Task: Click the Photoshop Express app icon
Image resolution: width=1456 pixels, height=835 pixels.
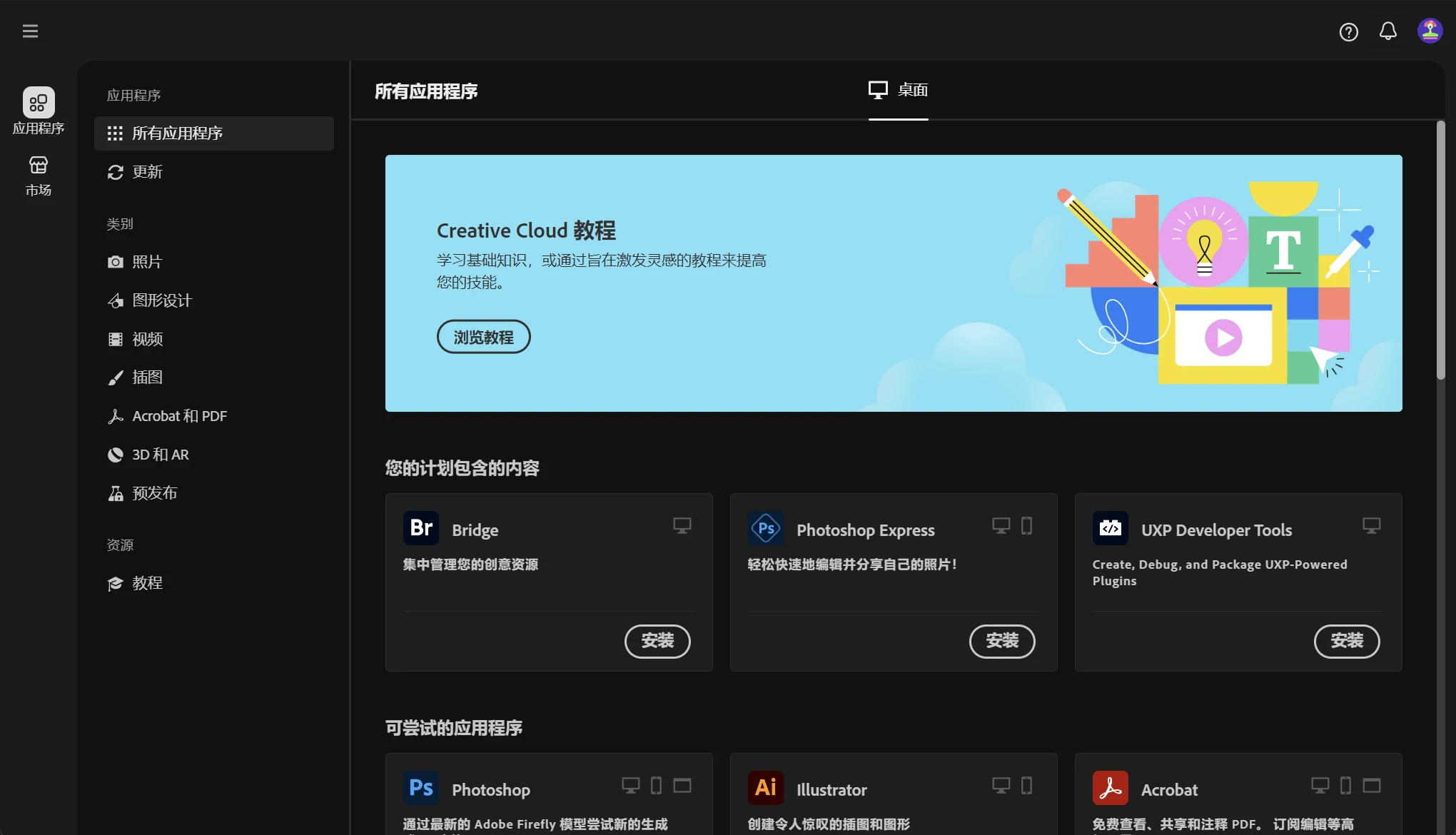Action: click(765, 528)
